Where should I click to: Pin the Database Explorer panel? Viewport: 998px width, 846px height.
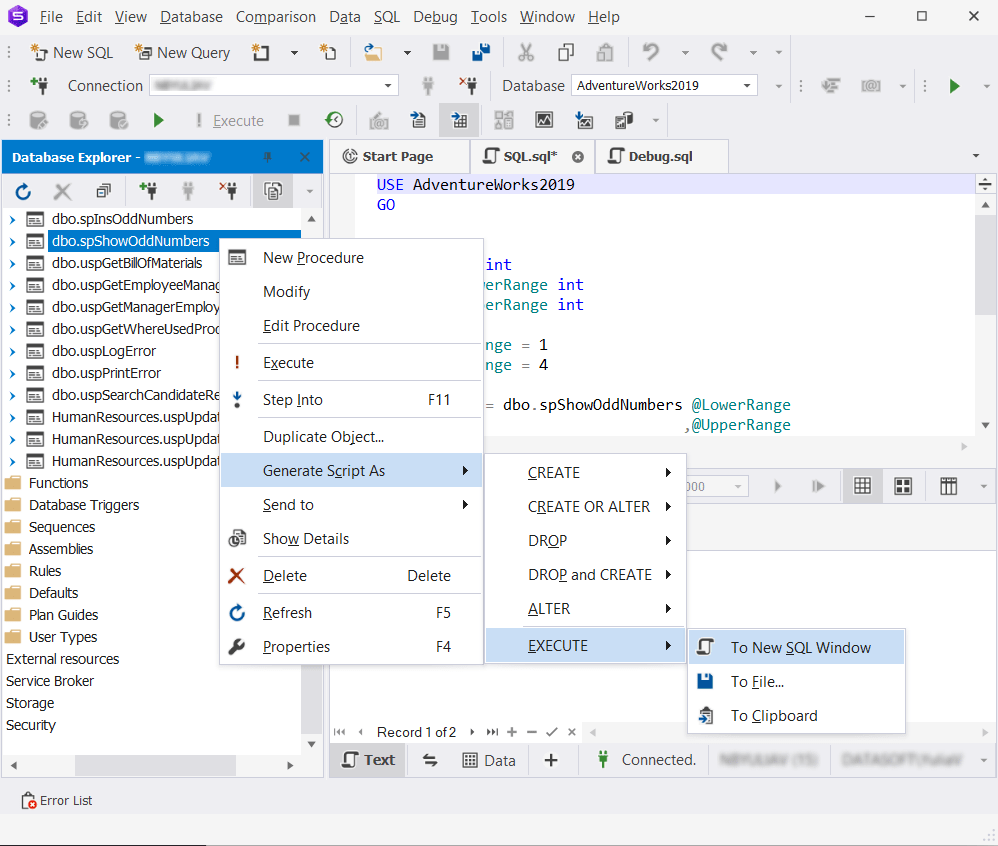(268, 156)
